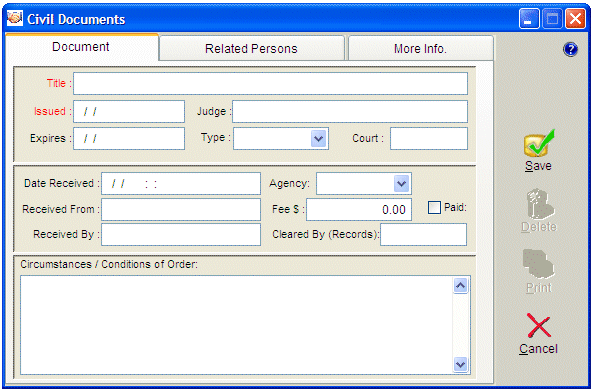The width and height of the screenshot is (594, 392).
Task: Focus the Issued date field
Action: (129, 111)
